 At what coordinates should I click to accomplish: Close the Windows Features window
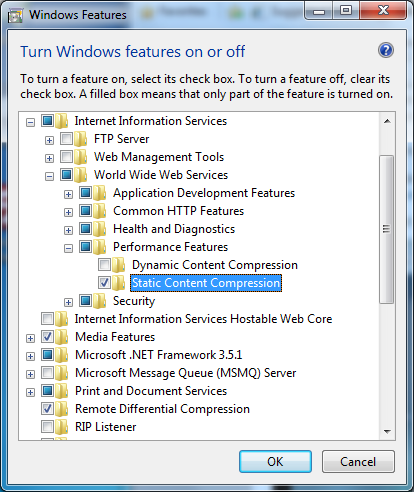[x=384, y=11]
